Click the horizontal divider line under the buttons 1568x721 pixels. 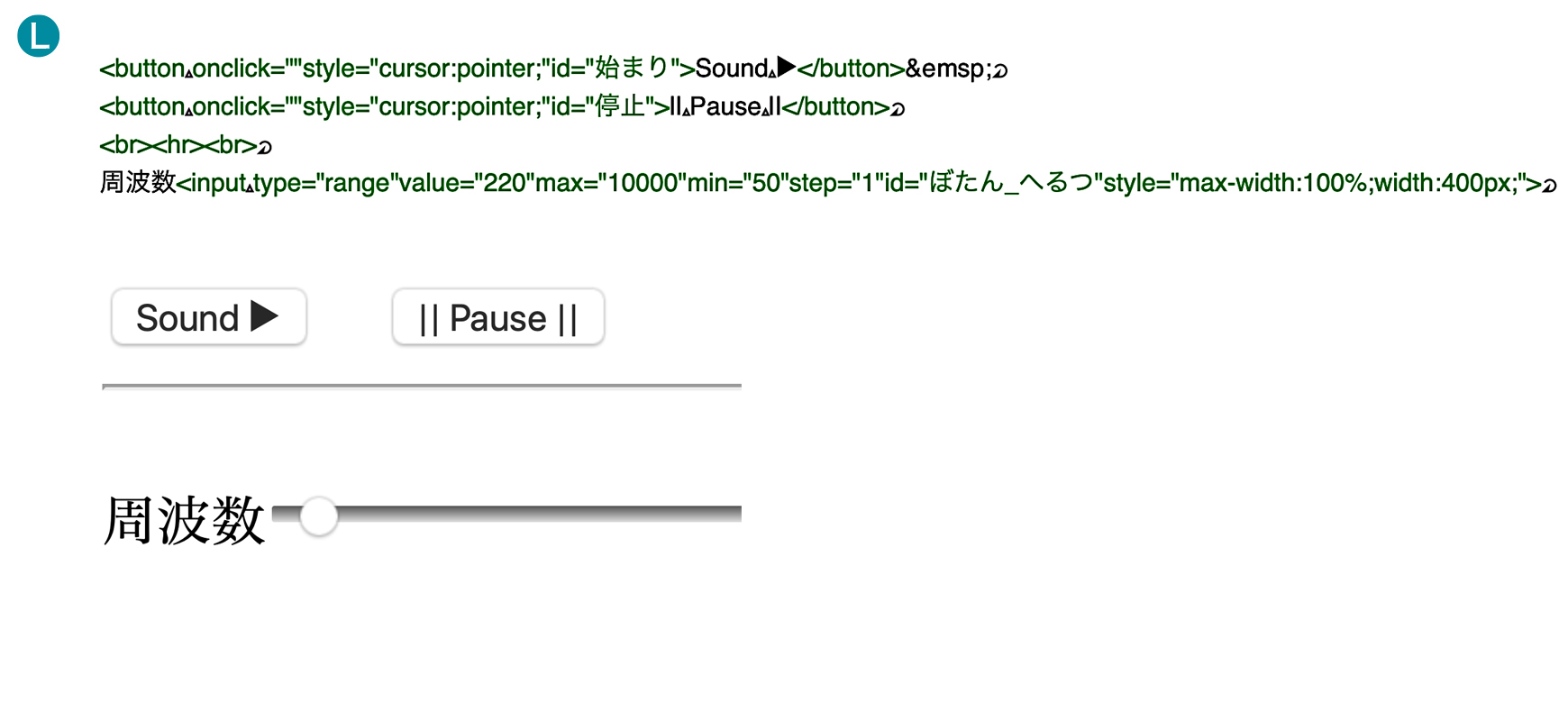(422, 386)
